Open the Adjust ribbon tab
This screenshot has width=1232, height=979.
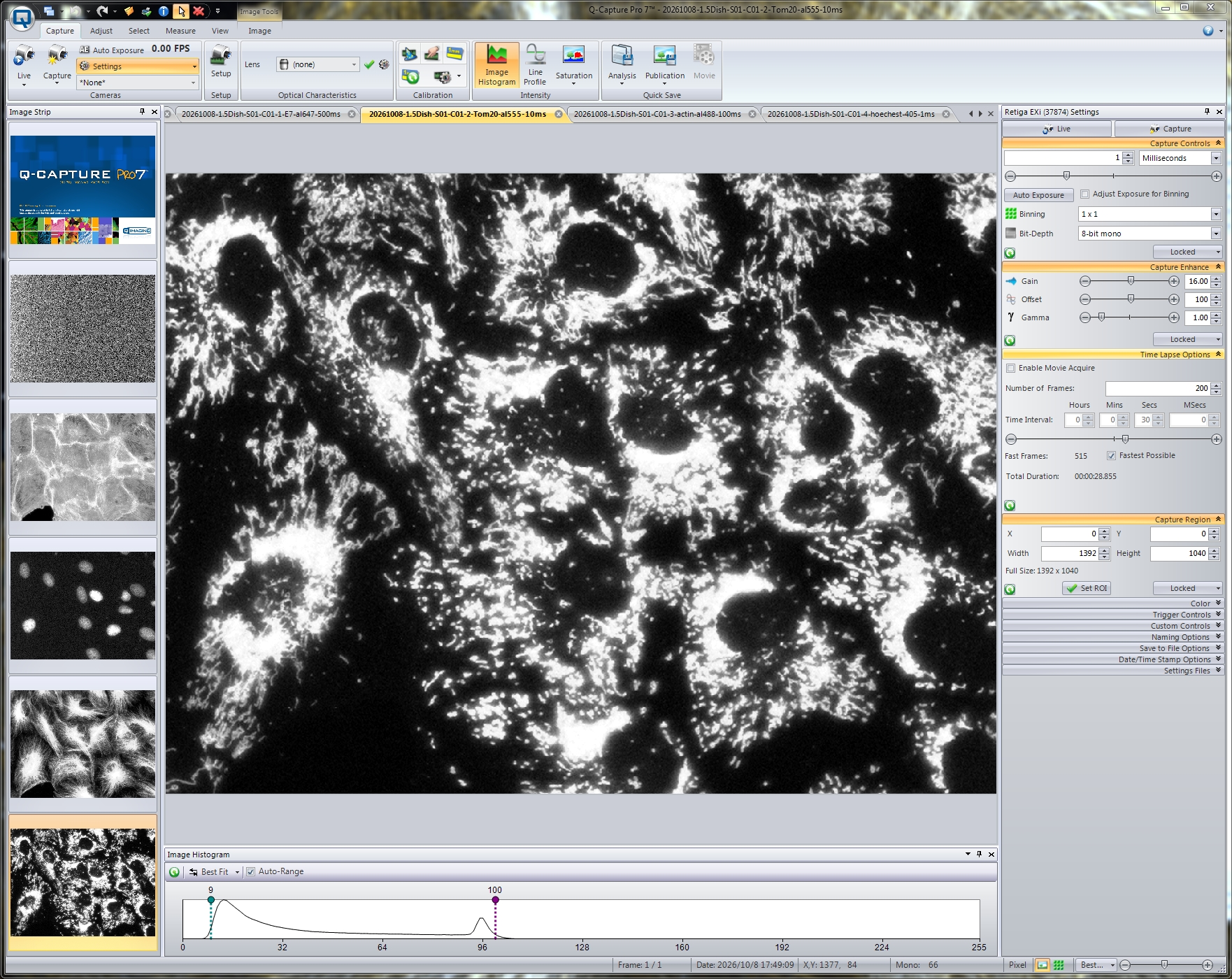tap(101, 31)
